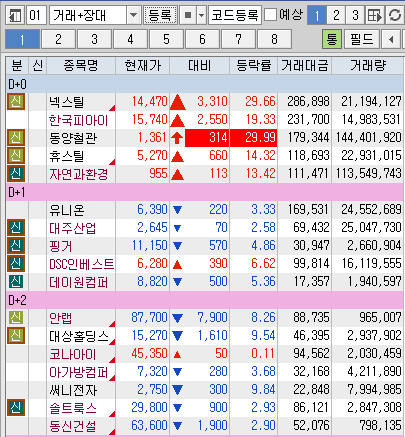Click the 코드등록 button
This screenshot has height=437, width=405.
[x=235, y=15]
